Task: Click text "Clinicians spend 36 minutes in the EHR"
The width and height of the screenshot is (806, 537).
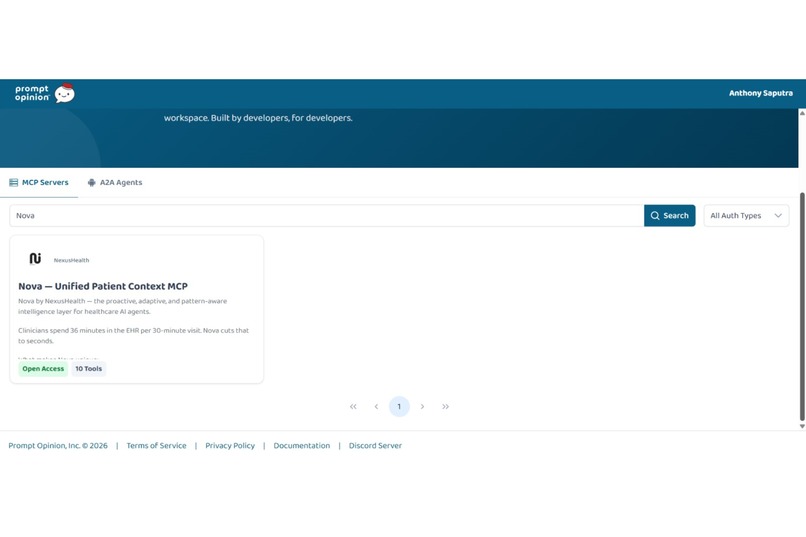Action: [78, 330]
